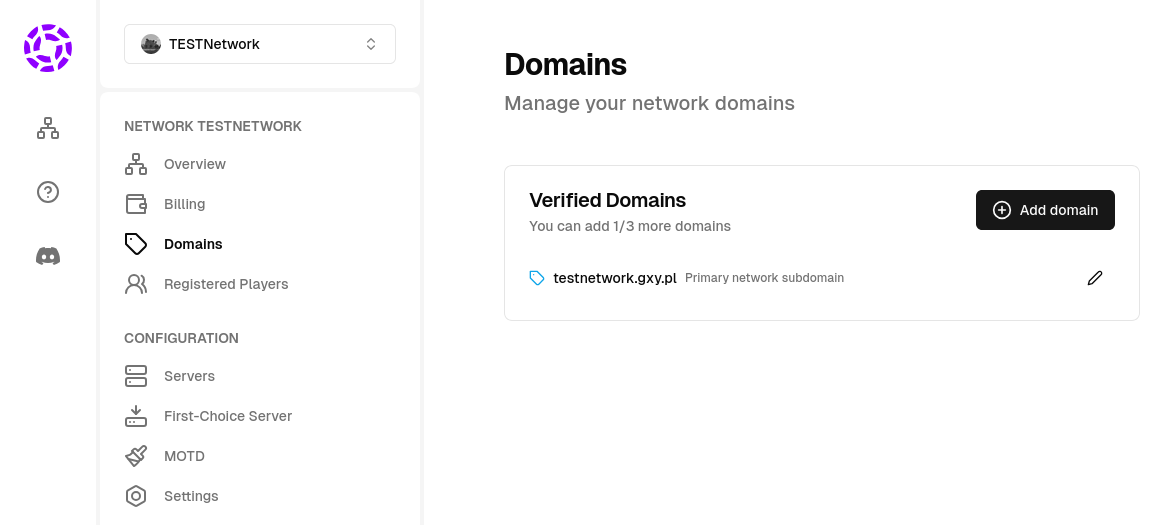Click the Overview network icon
Viewport: 1162px width, 525px height.
[136, 164]
